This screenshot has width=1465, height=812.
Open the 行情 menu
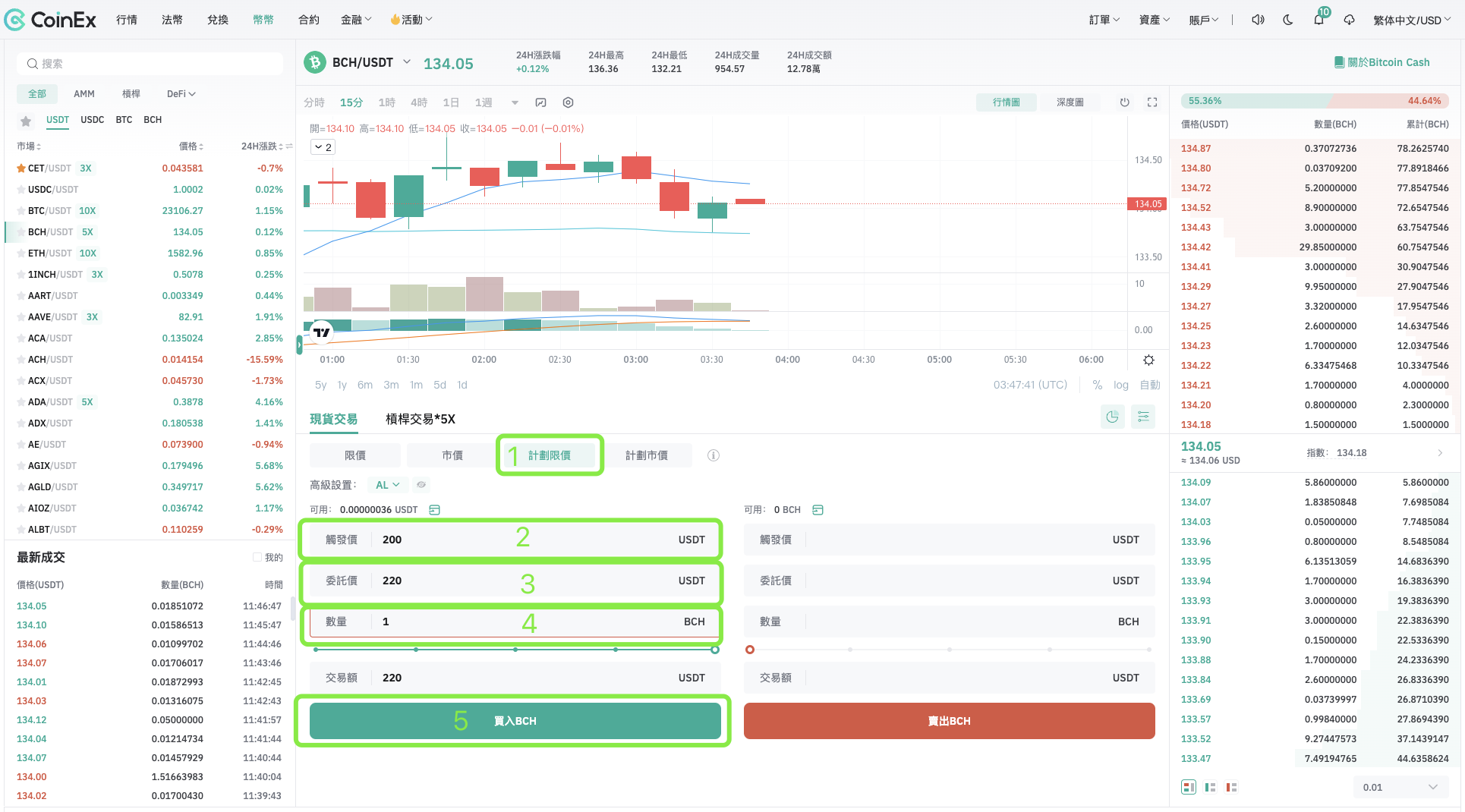pyautogui.click(x=127, y=20)
